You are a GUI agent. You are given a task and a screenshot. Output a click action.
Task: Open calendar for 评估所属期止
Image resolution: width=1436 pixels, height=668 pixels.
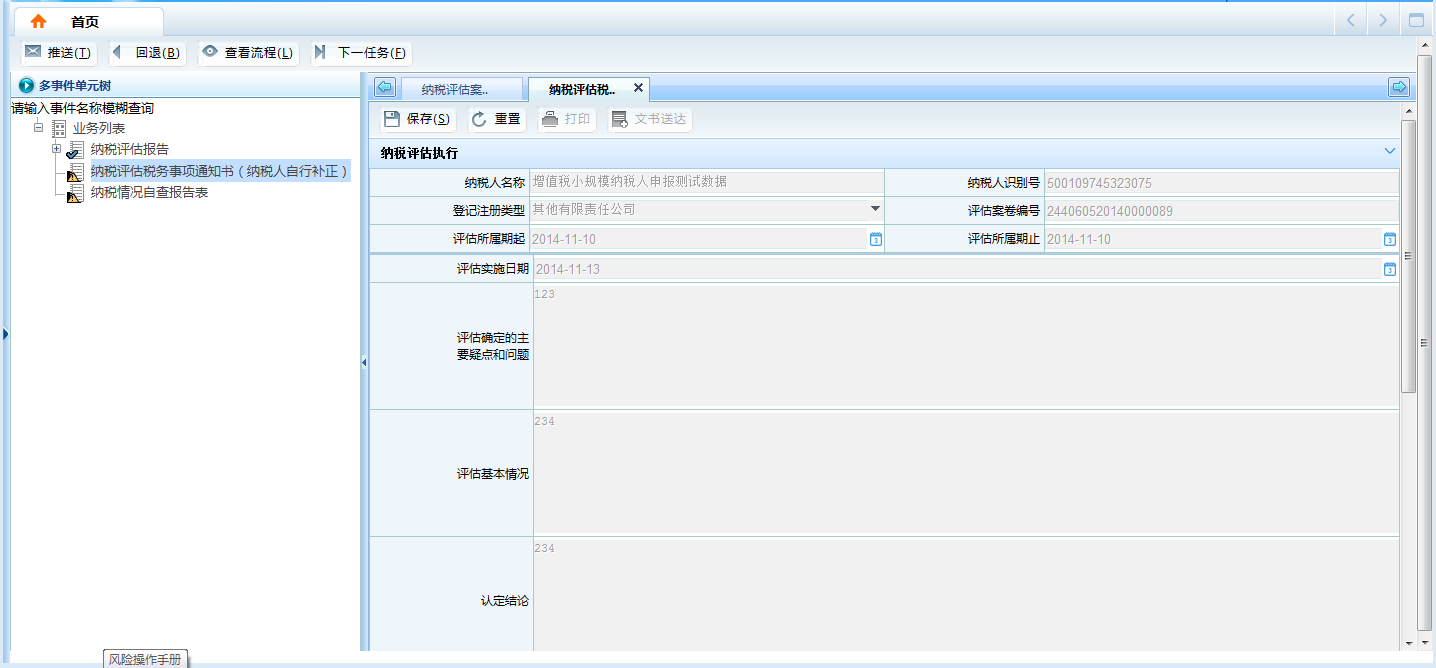1389,239
